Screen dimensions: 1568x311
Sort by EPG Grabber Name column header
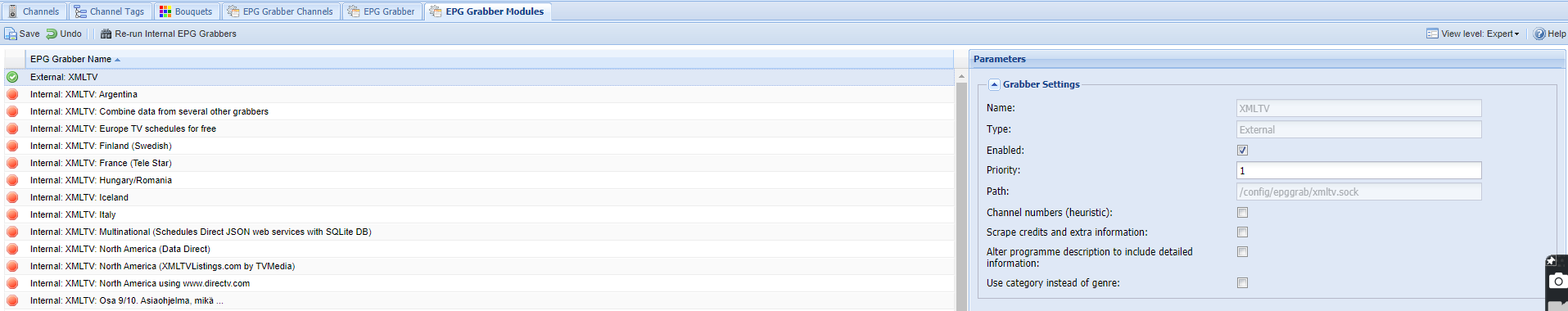click(x=70, y=59)
